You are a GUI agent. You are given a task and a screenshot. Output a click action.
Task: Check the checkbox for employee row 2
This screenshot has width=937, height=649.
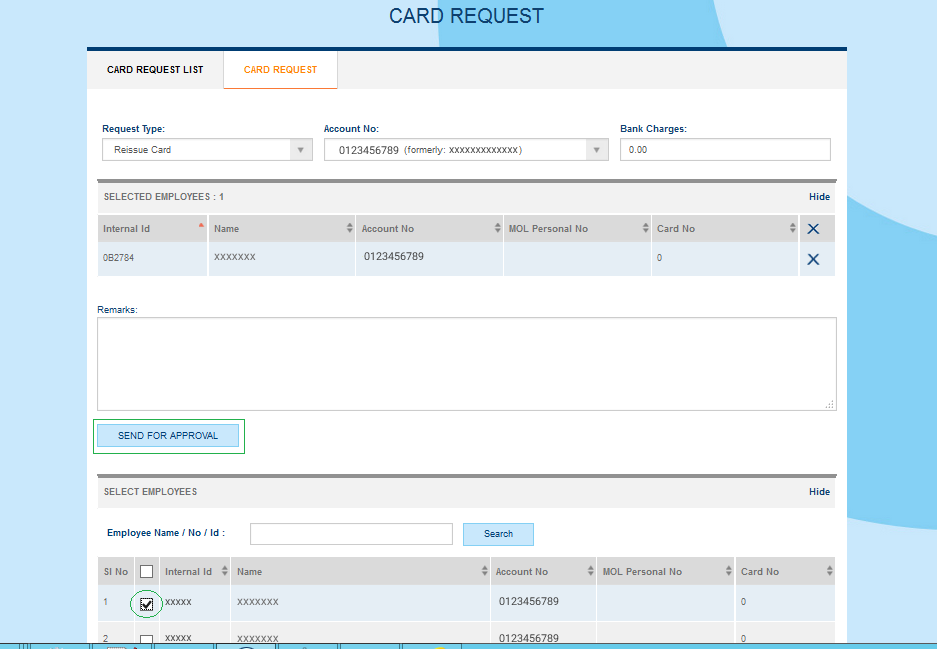[x=147, y=640]
